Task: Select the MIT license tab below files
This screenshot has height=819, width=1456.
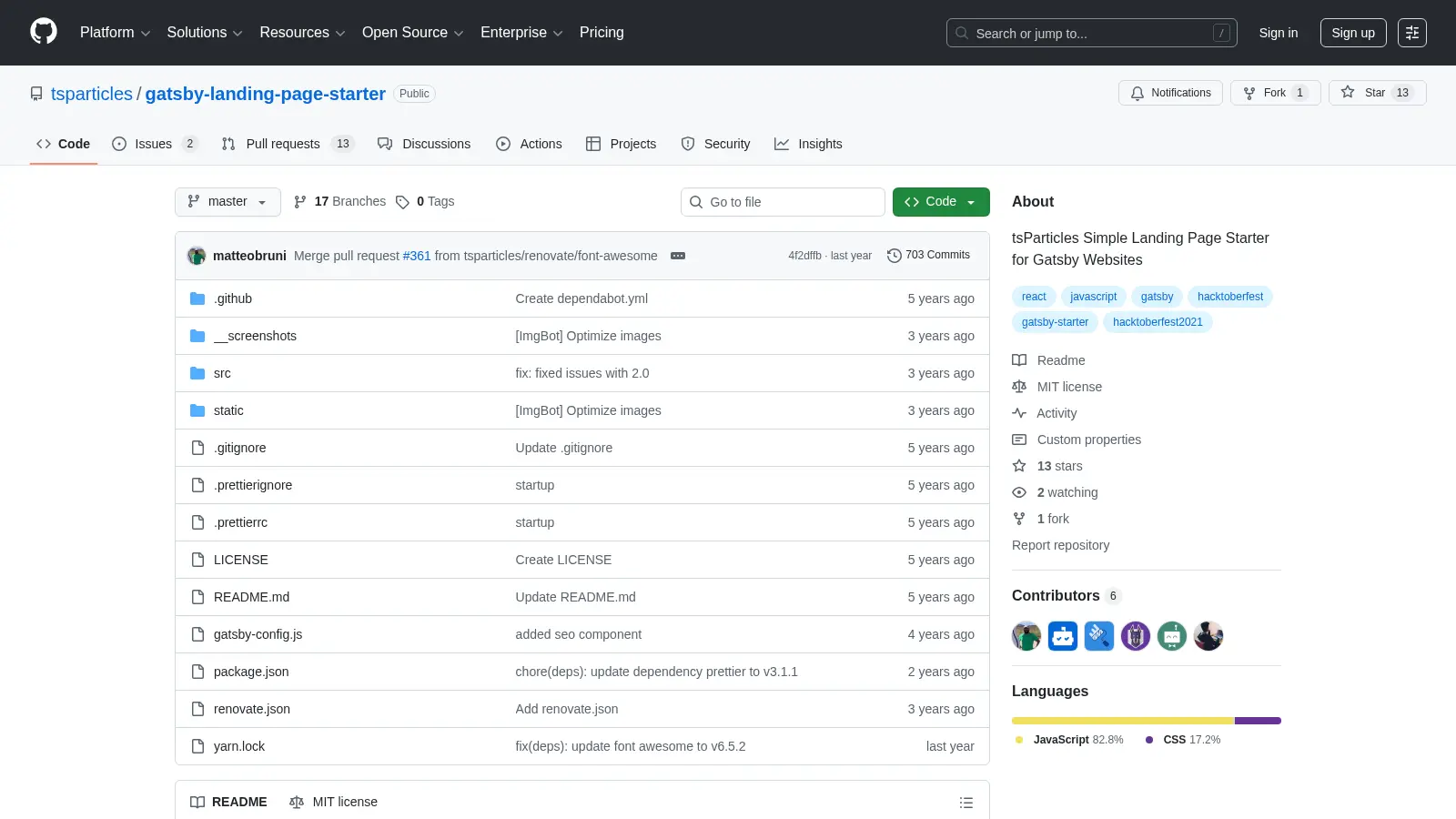Action: [333, 802]
